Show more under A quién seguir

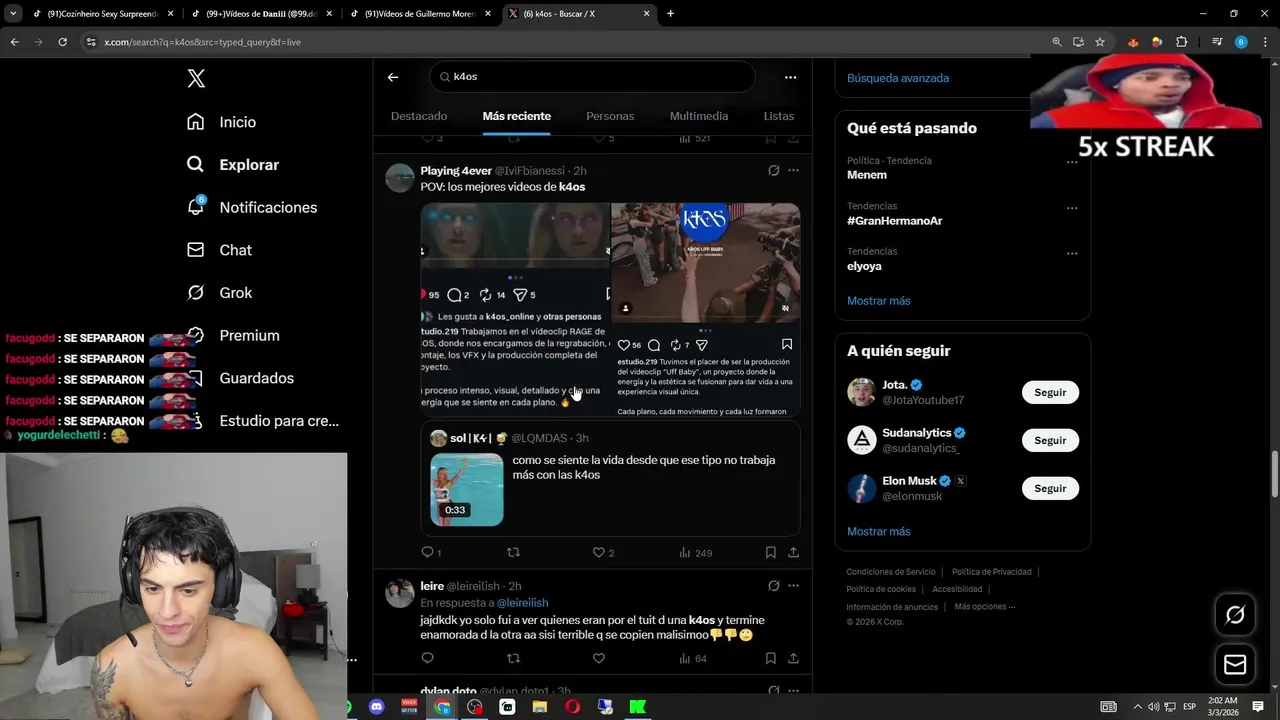click(x=879, y=532)
